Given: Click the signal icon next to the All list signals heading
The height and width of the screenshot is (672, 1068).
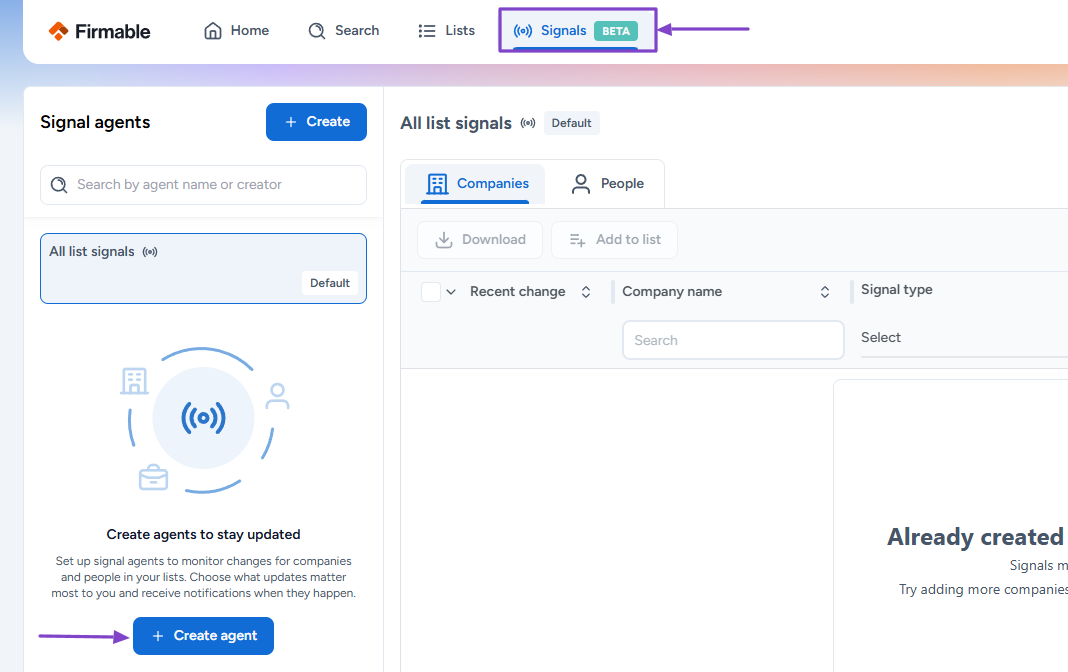Looking at the screenshot, I should pyautogui.click(x=528, y=123).
